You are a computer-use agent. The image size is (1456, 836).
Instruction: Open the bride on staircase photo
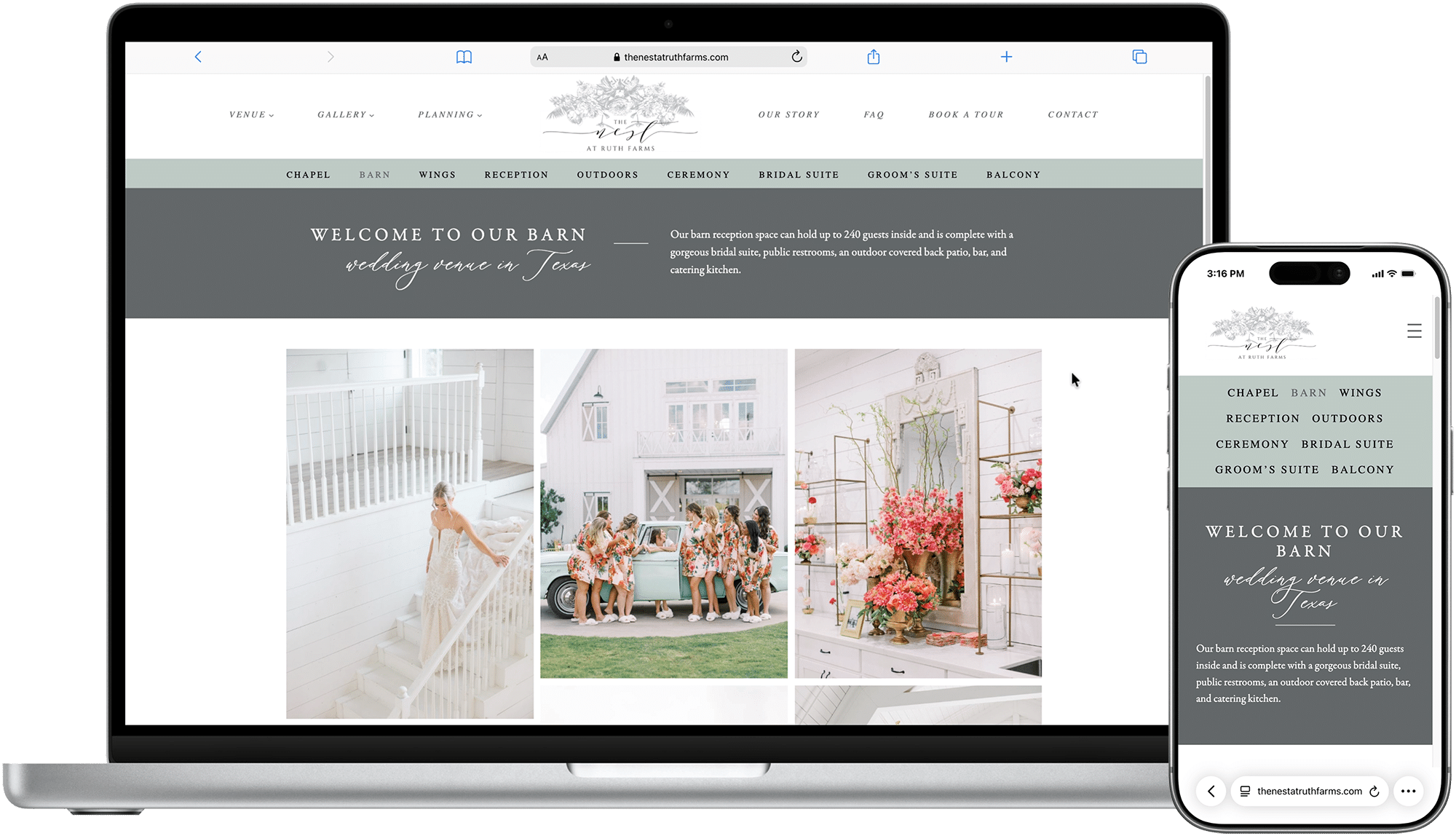point(409,533)
